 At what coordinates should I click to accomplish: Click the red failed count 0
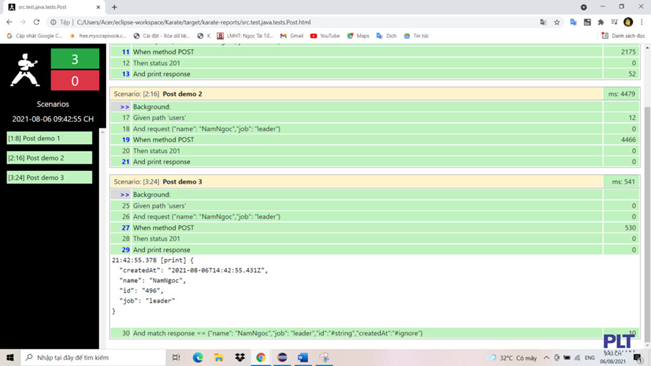pyautogui.click(x=75, y=80)
